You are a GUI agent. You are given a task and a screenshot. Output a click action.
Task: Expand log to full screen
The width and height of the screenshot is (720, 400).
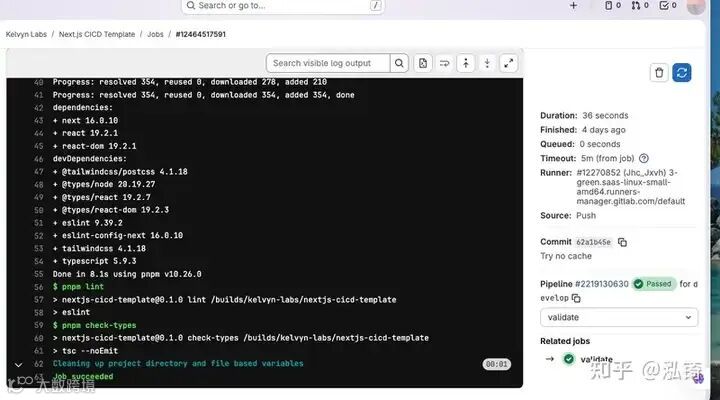(508, 63)
